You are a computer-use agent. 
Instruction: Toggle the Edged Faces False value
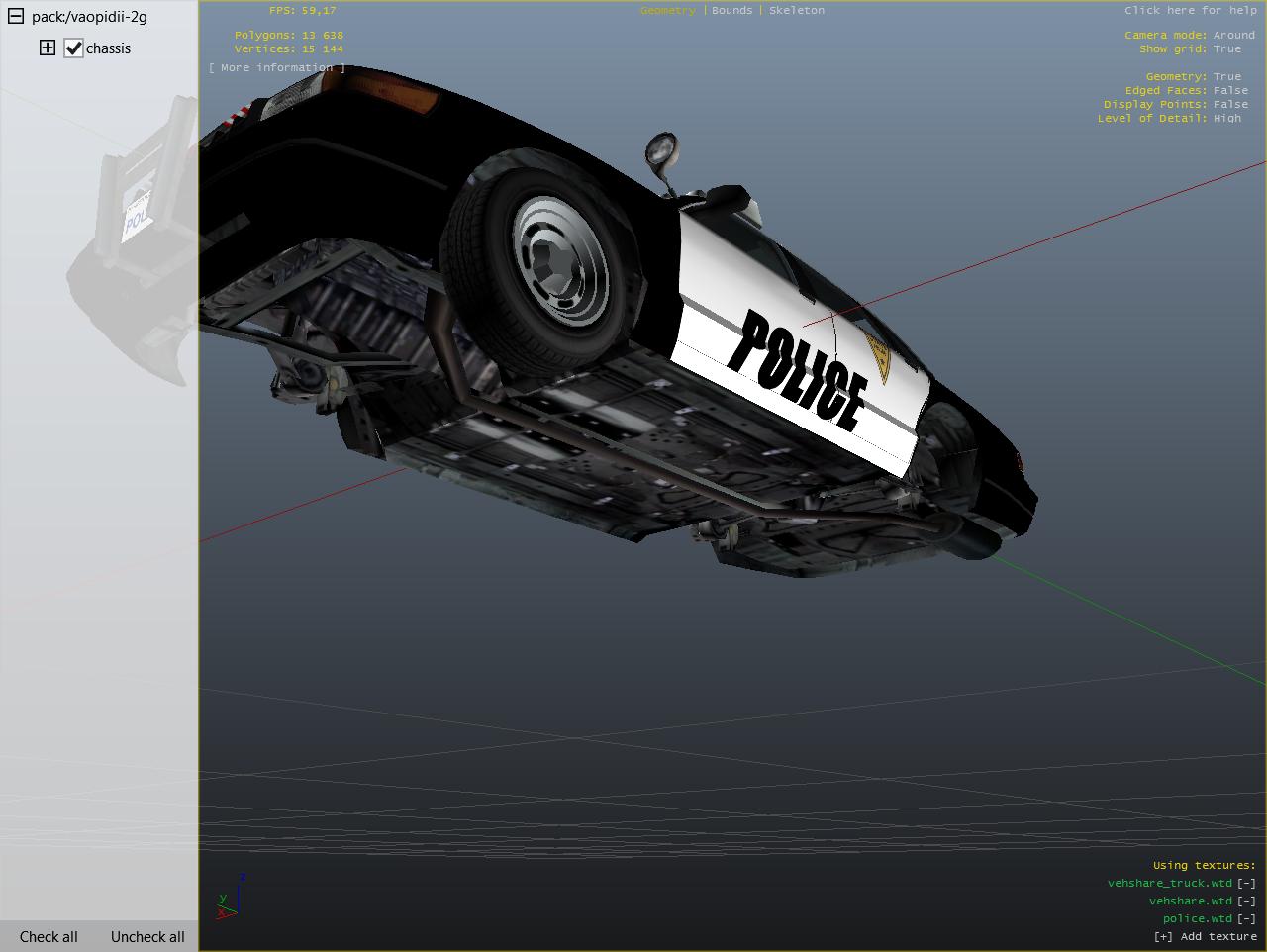point(1230,90)
